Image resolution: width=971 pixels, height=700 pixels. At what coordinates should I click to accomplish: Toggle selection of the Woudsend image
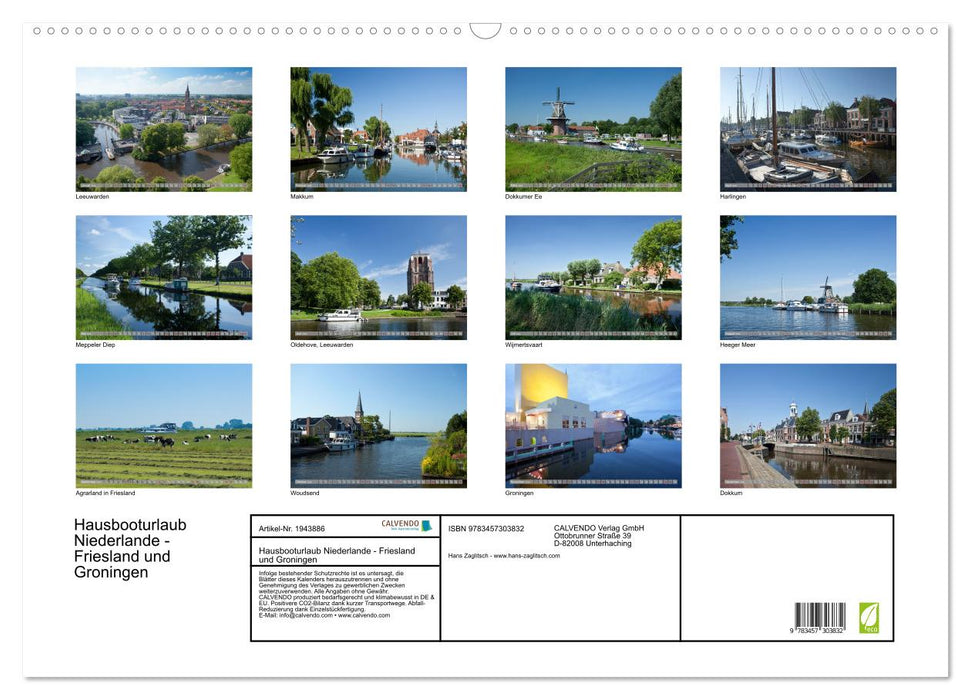click(378, 425)
